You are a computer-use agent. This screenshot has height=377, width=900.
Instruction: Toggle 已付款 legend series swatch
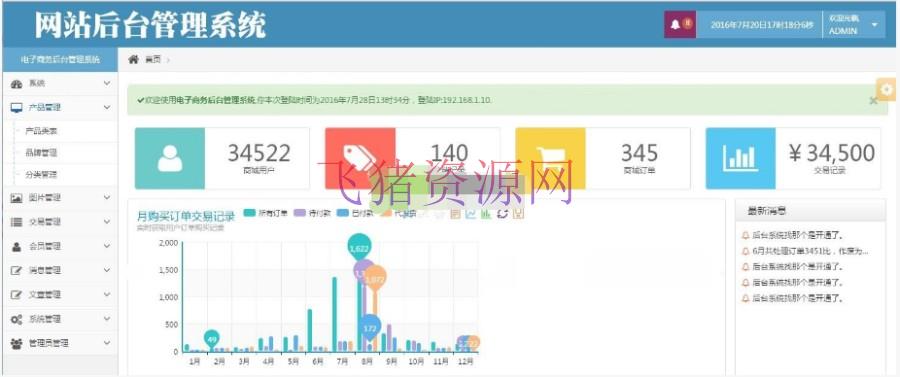(343, 213)
